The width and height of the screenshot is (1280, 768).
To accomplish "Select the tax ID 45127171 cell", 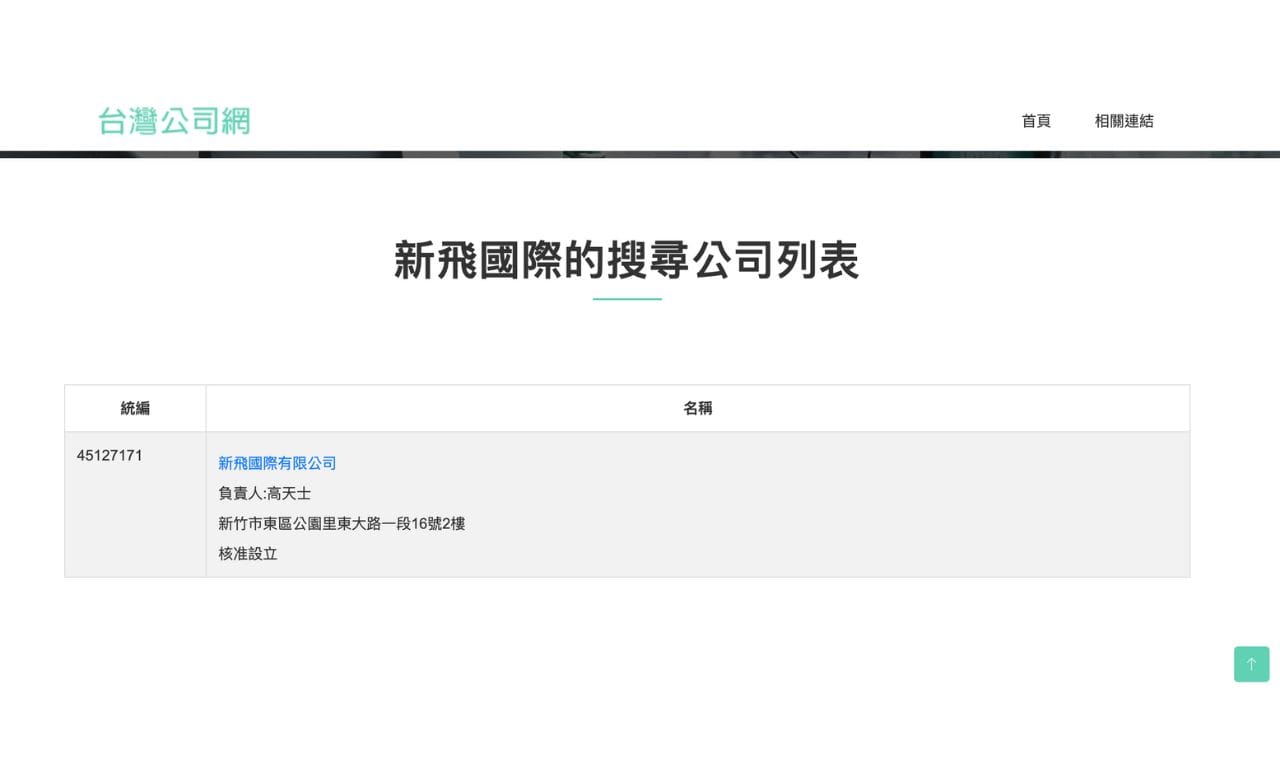I will [135, 505].
